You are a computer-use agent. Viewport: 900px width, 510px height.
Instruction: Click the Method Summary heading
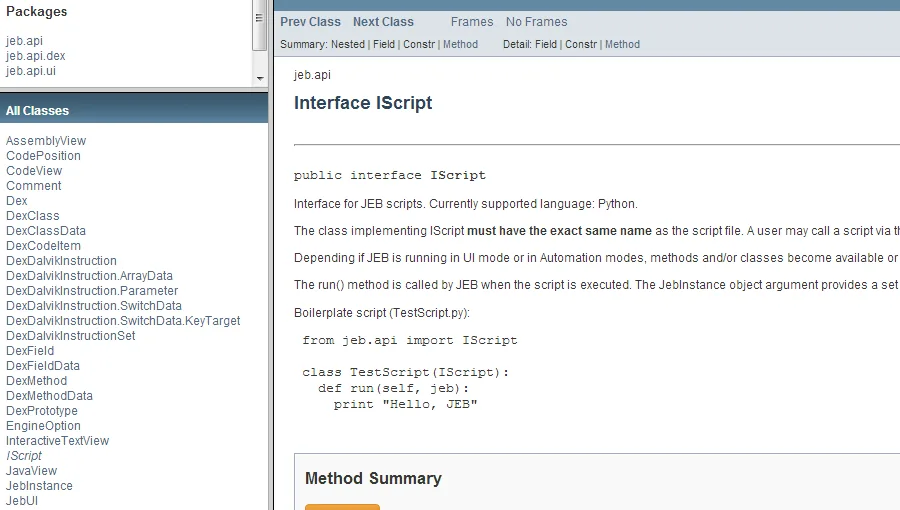373,478
